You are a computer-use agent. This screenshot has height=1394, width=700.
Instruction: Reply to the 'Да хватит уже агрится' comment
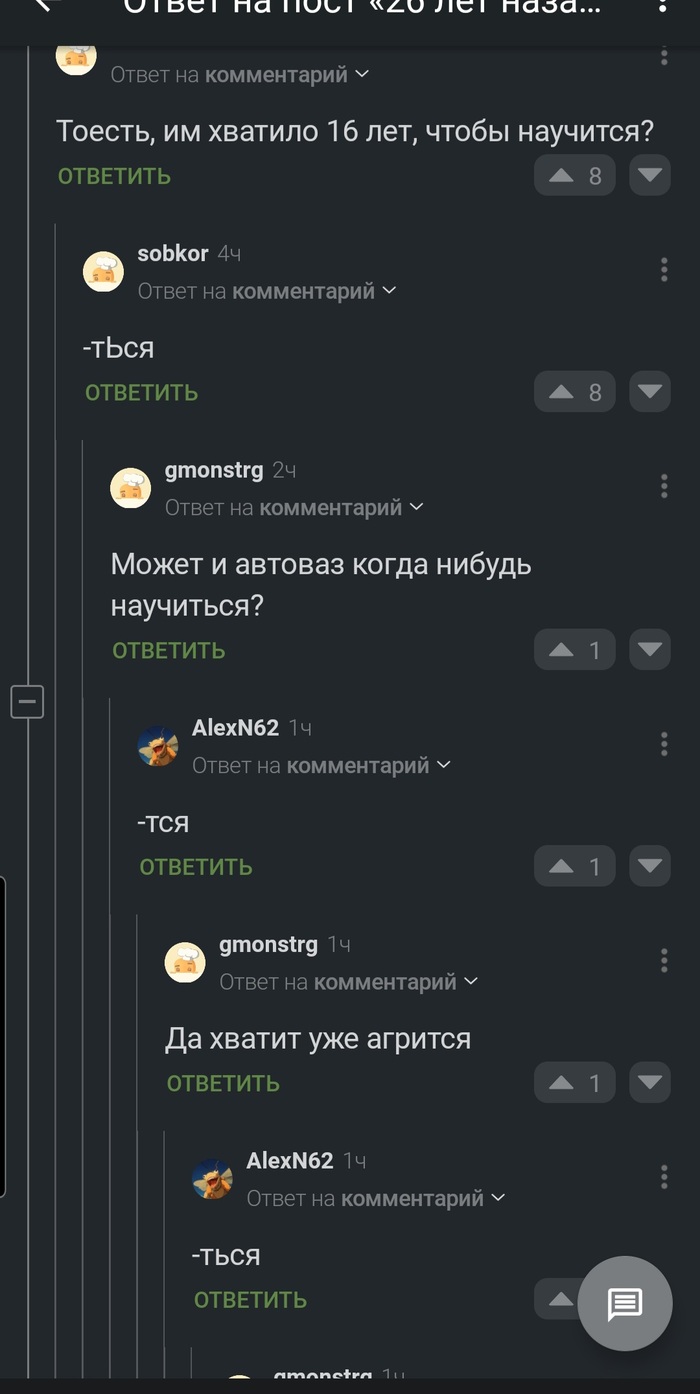(x=222, y=1082)
